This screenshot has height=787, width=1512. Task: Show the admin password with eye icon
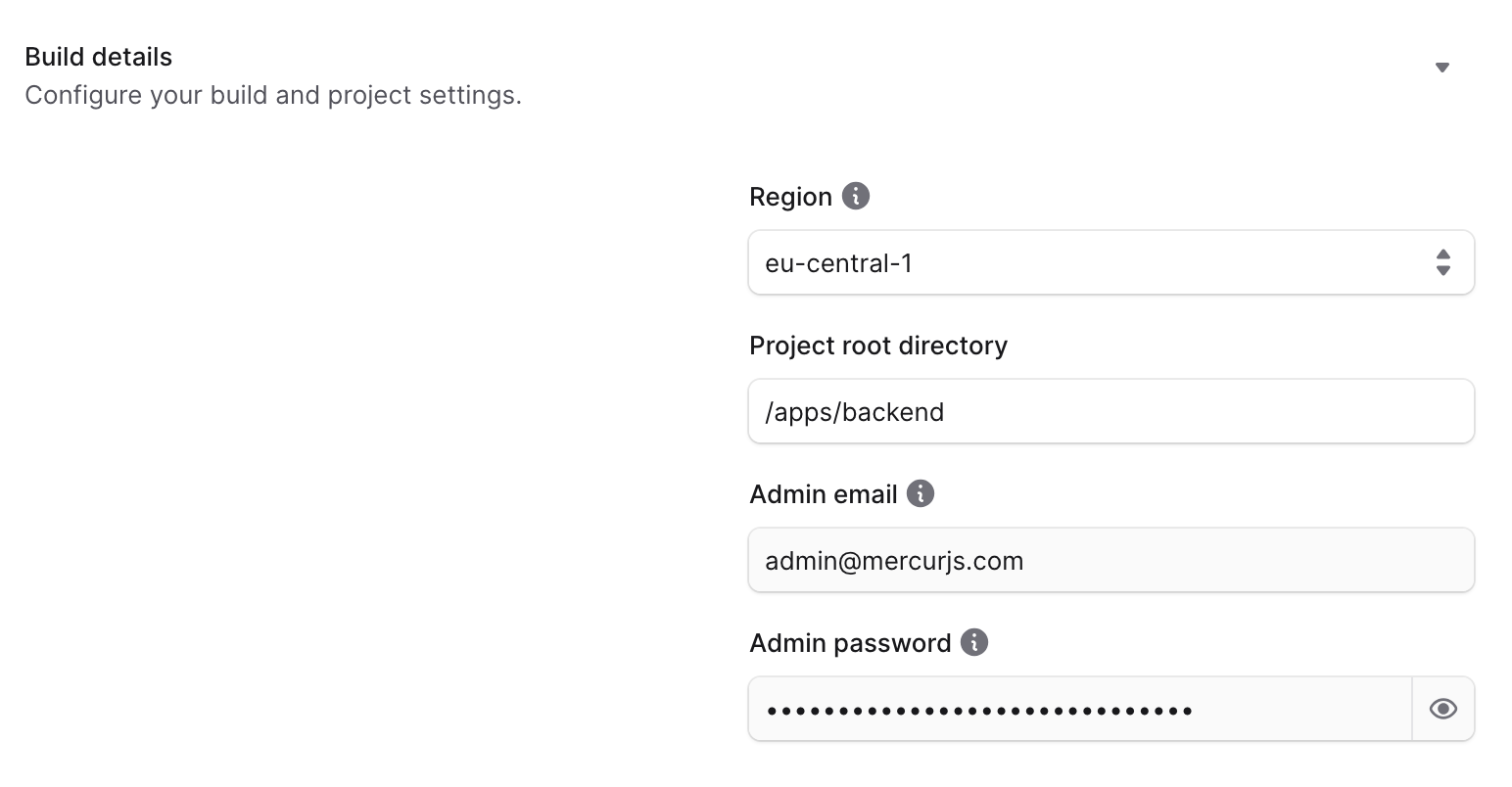click(1442, 709)
